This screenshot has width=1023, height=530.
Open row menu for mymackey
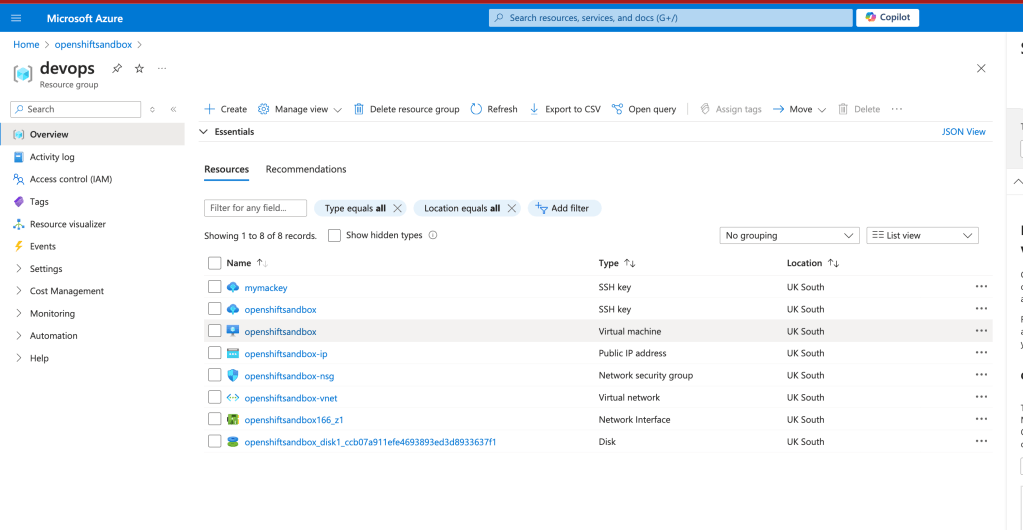[981, 287]
